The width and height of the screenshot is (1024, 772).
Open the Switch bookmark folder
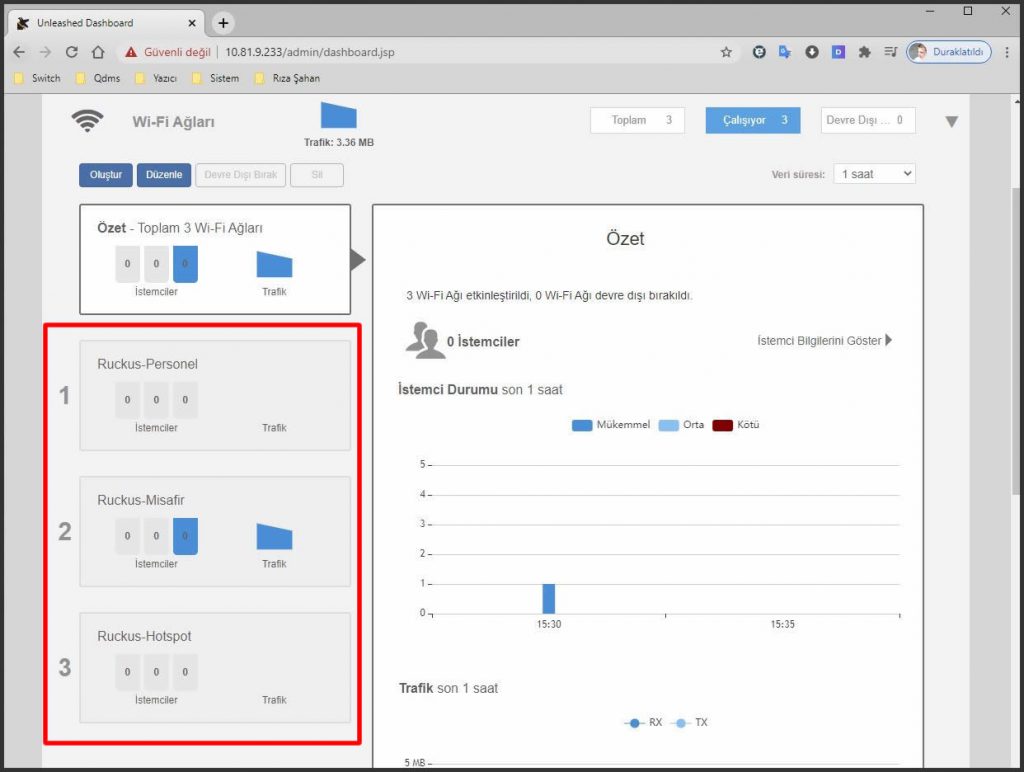(38, 78)
